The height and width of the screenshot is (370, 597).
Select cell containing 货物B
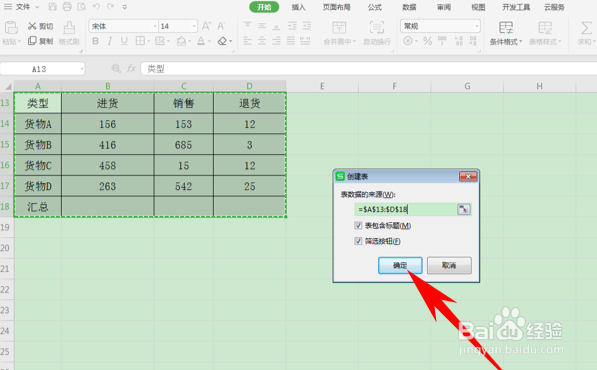coord(38,145)
